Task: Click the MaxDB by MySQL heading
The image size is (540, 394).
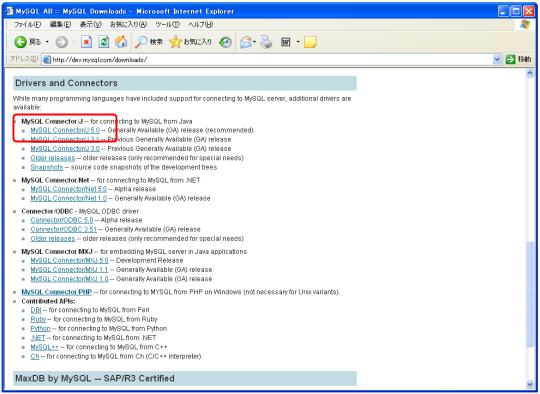Action: pos(95,379)
